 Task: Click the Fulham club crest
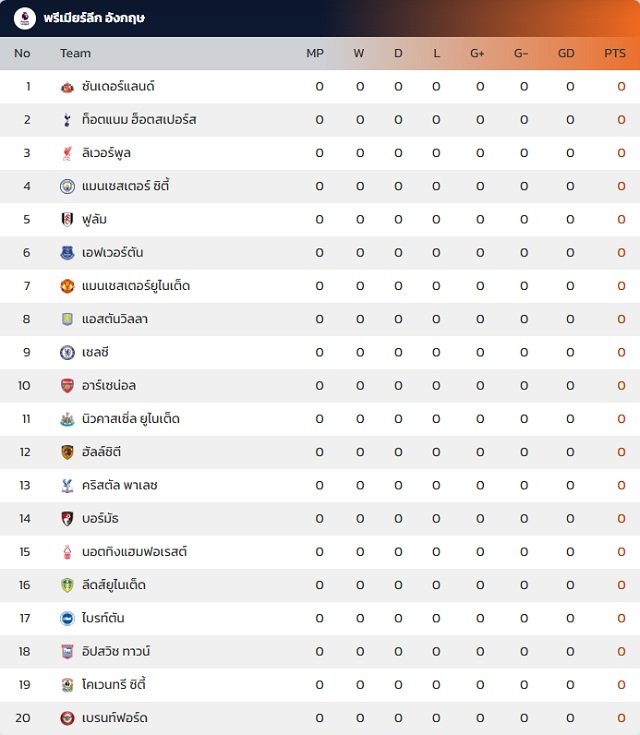67,220
